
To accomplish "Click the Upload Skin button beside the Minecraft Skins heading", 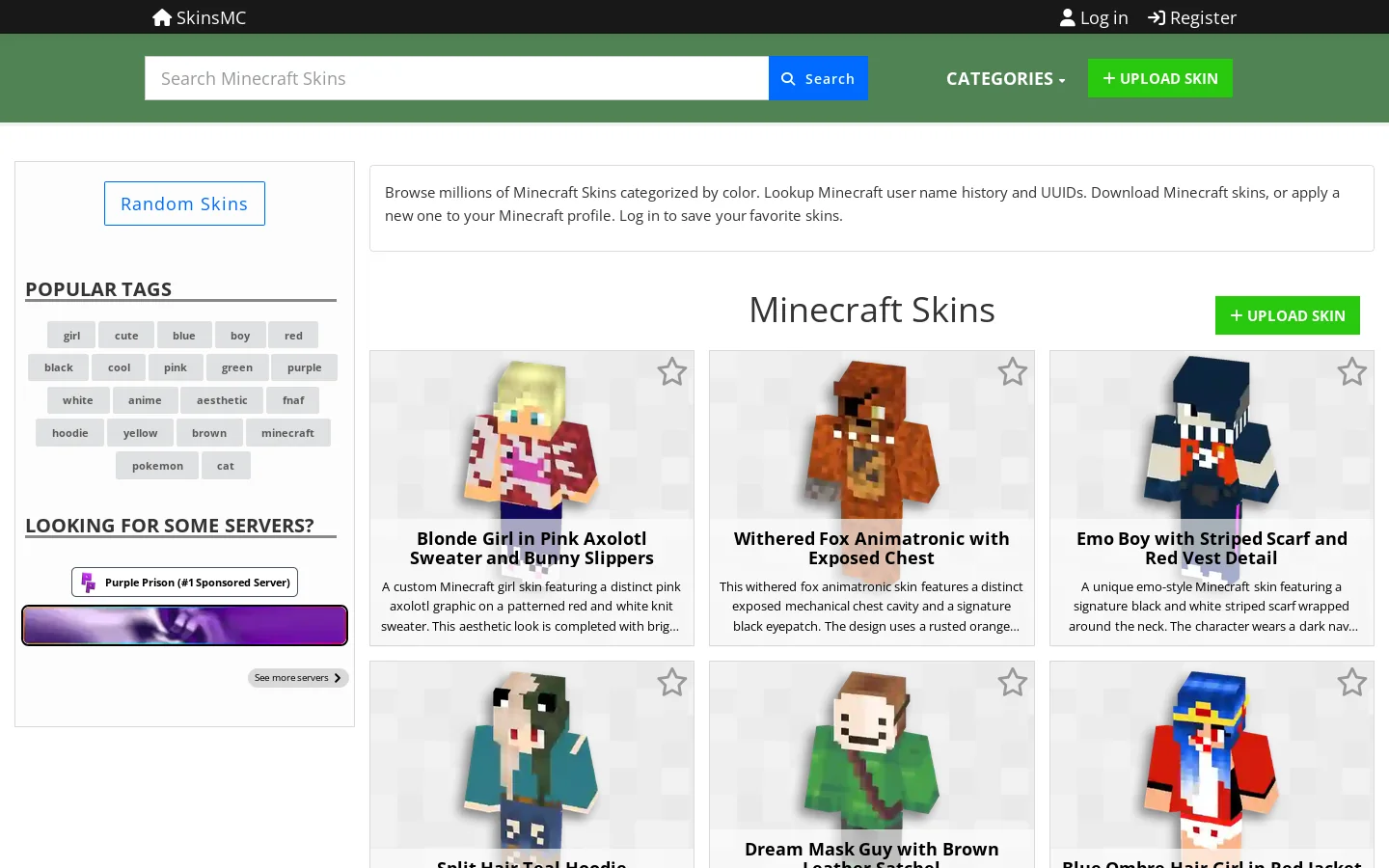I will pos(1288,315).
